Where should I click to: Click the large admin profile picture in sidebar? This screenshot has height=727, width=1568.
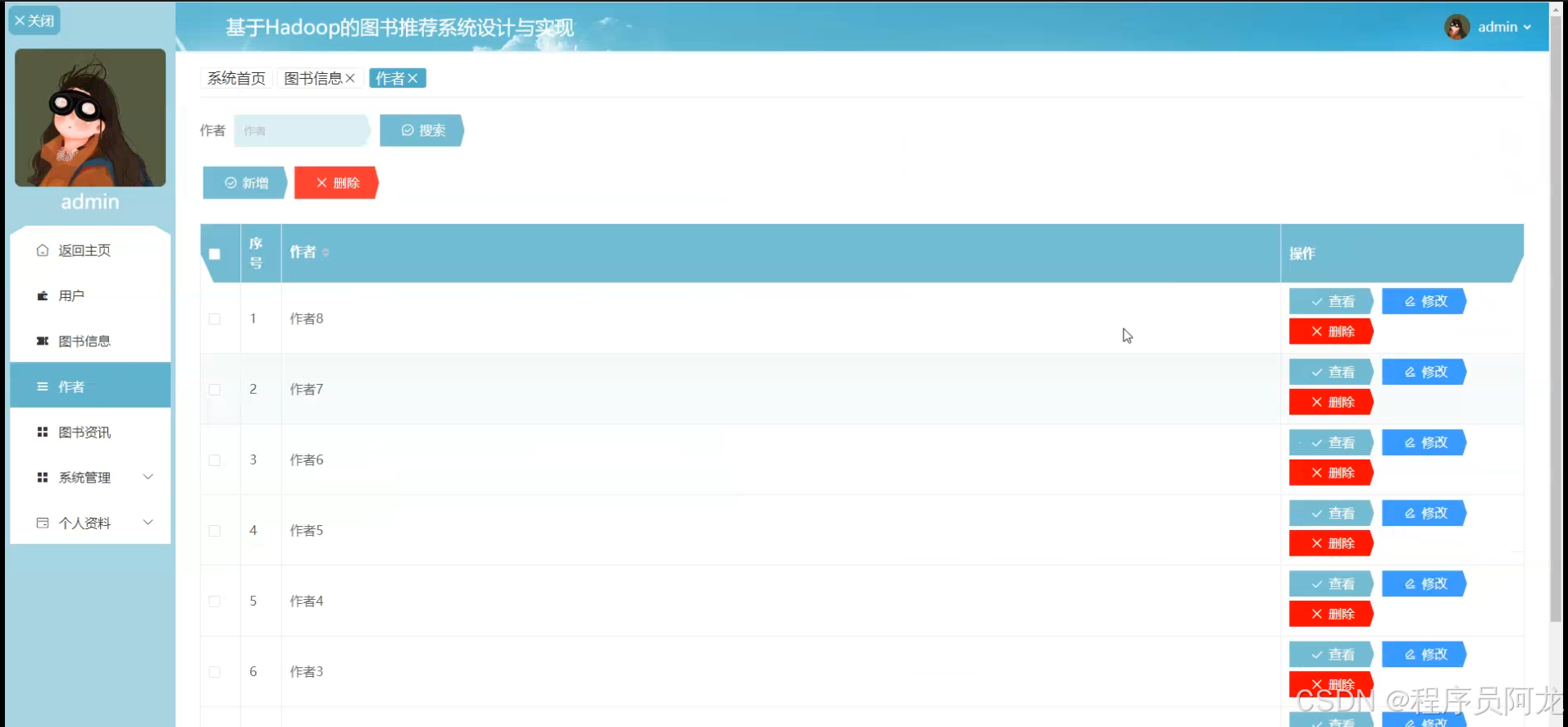(x=90, y=117)
